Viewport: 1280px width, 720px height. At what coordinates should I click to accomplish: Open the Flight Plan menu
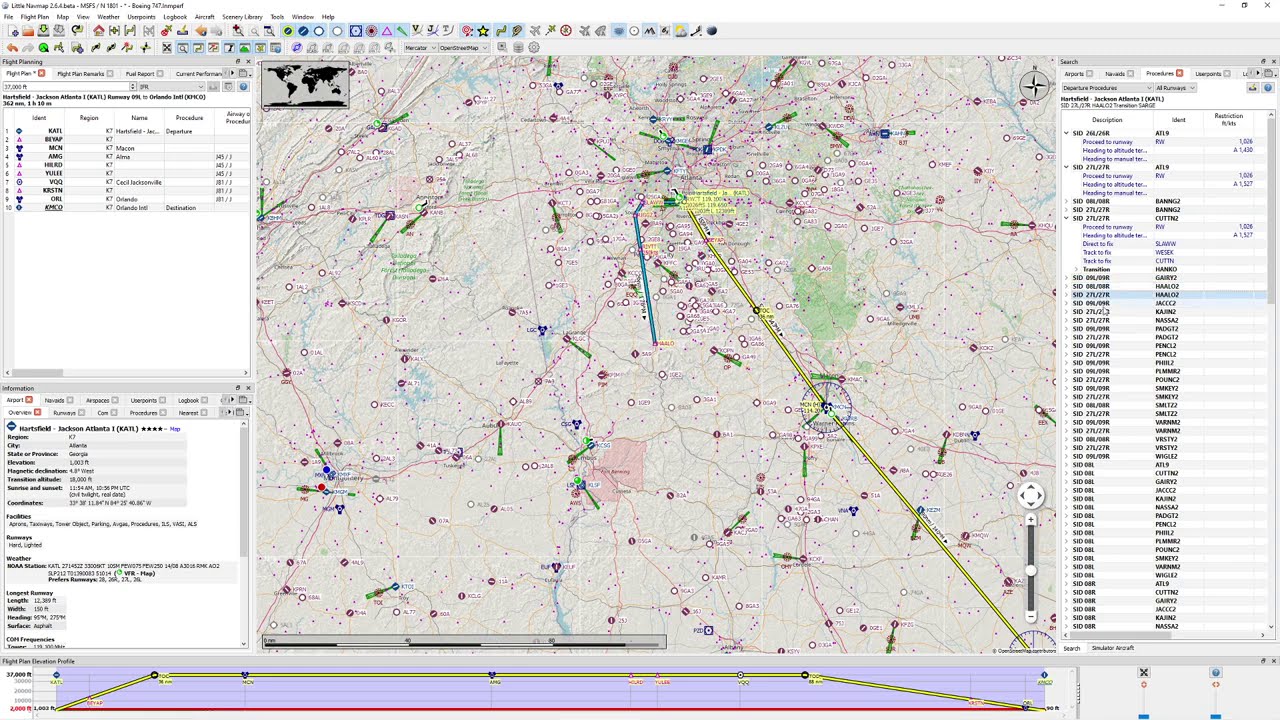point(34,17)
